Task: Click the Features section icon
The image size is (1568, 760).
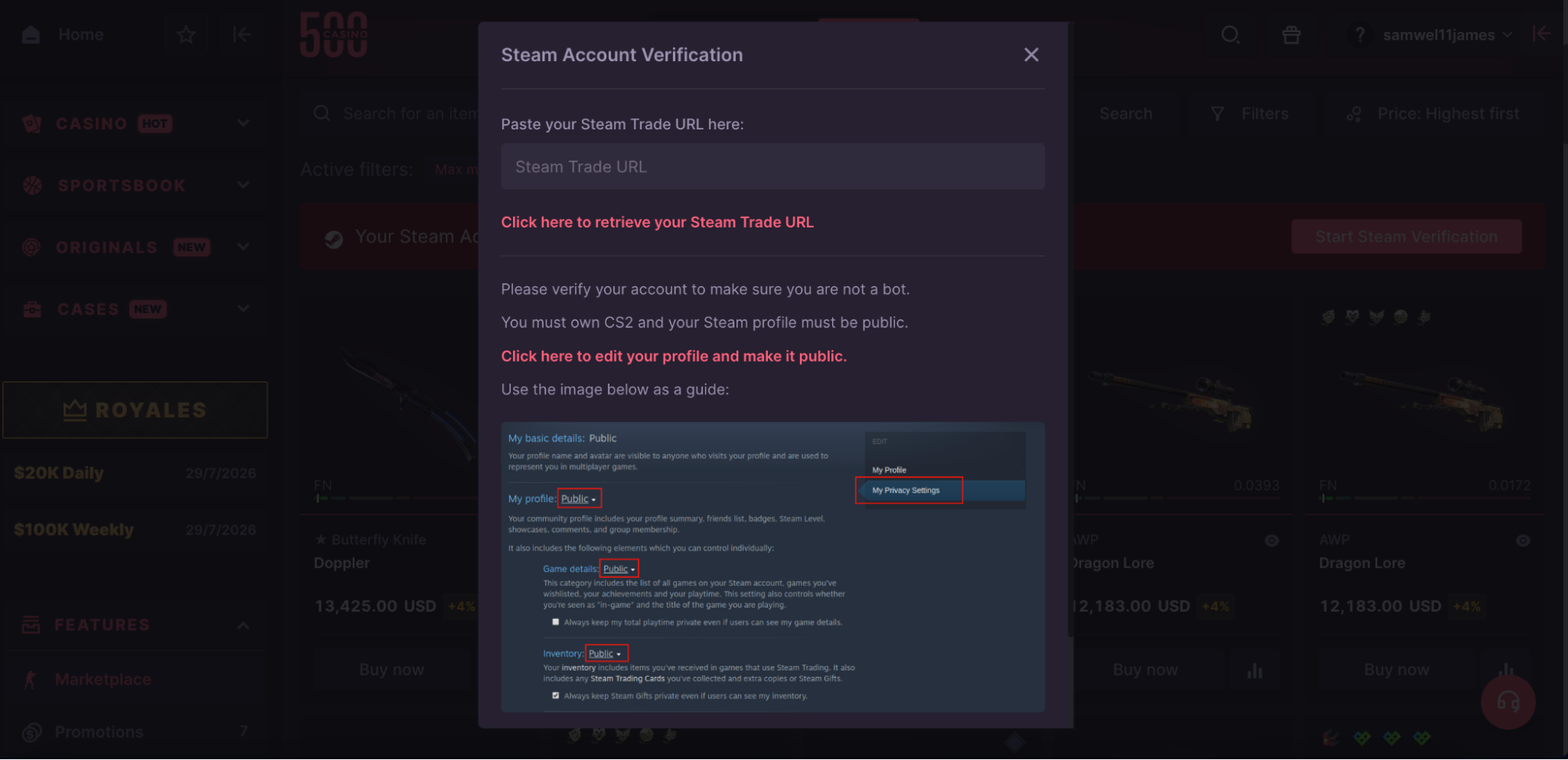Action: tap(31, 625)
